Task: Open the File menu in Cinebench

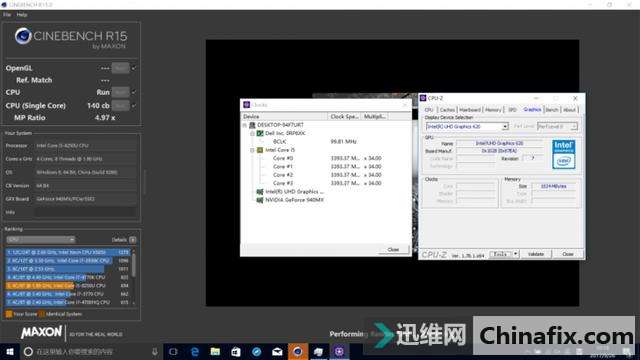Action: pyautogui.click(x=7, y=15)
